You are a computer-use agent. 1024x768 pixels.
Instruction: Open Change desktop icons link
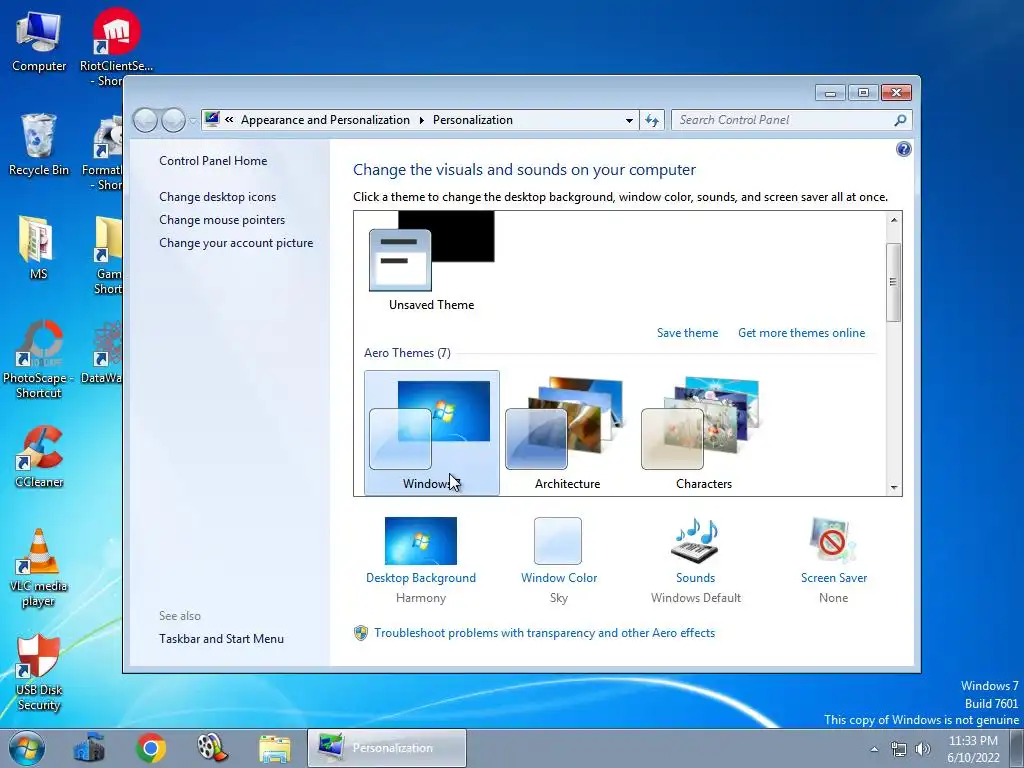[217, 197]
